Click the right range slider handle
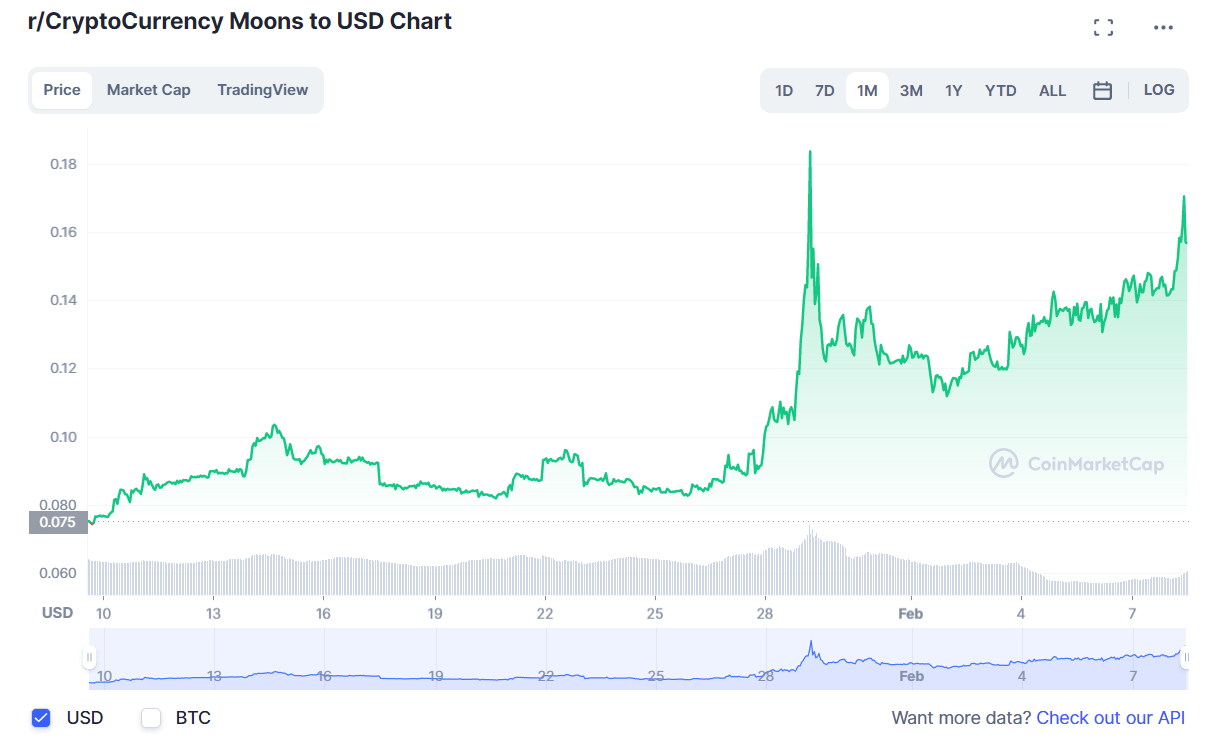The width and height of the screenshot is (1218, 745). point(1187,657)
